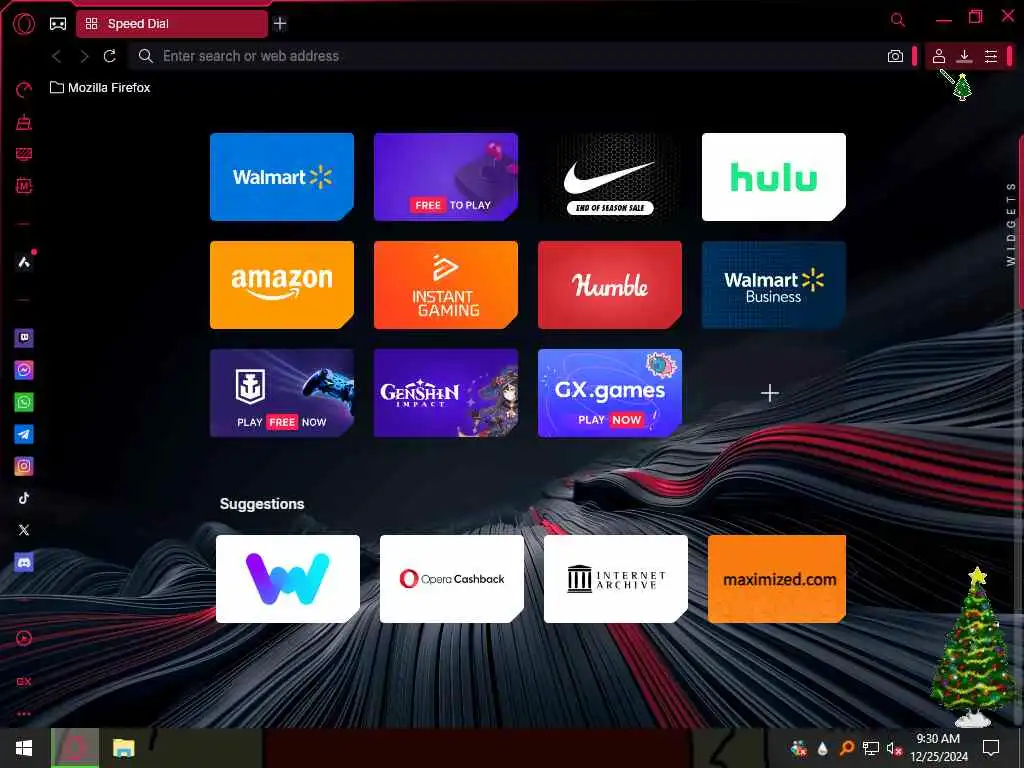Open GX Cleaner broom icon in sidebar
Screen dimensions: 1024x768
point(24,121)
